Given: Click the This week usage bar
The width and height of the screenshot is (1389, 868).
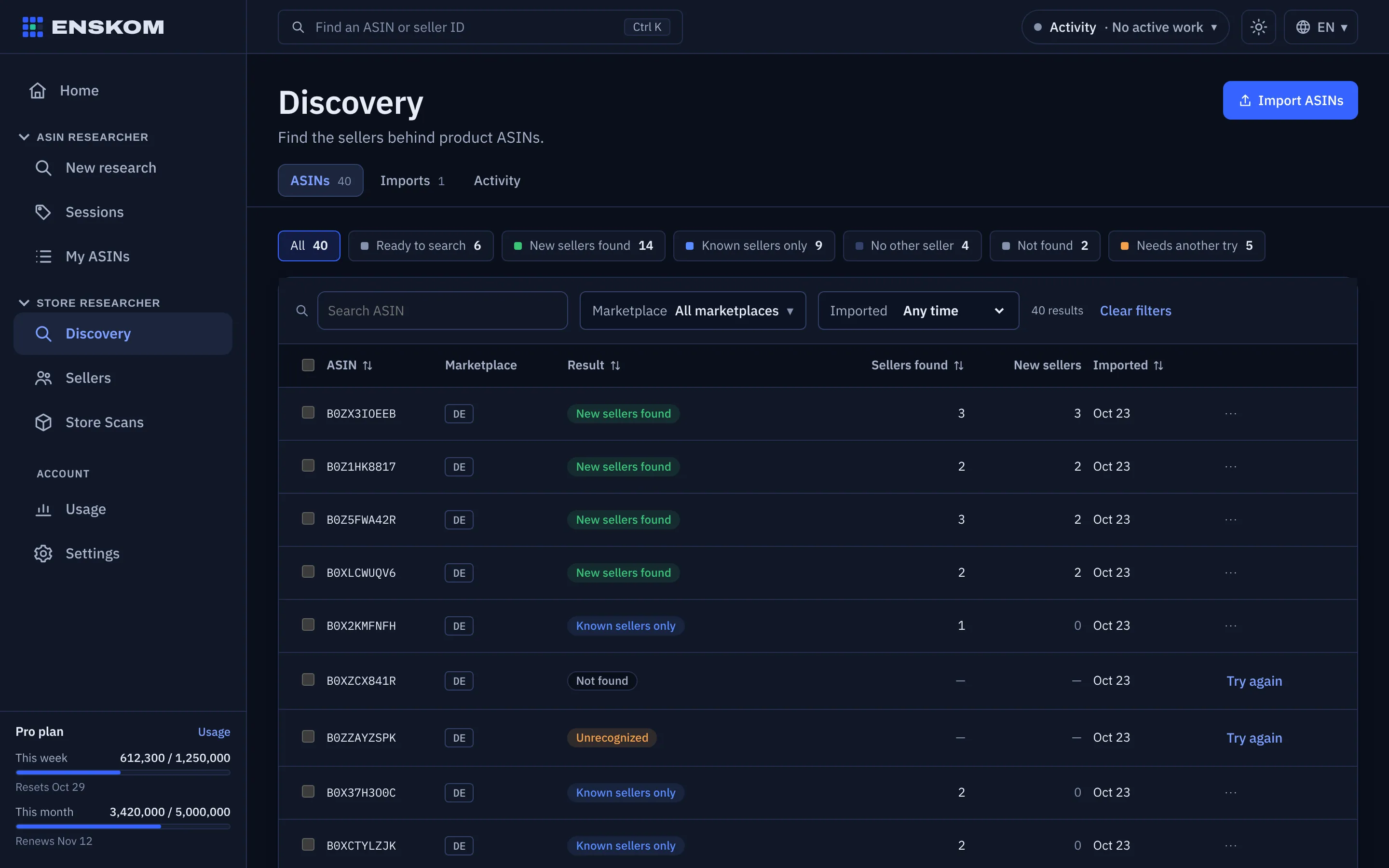Looking at the screenshot, I should pos(123,773).
